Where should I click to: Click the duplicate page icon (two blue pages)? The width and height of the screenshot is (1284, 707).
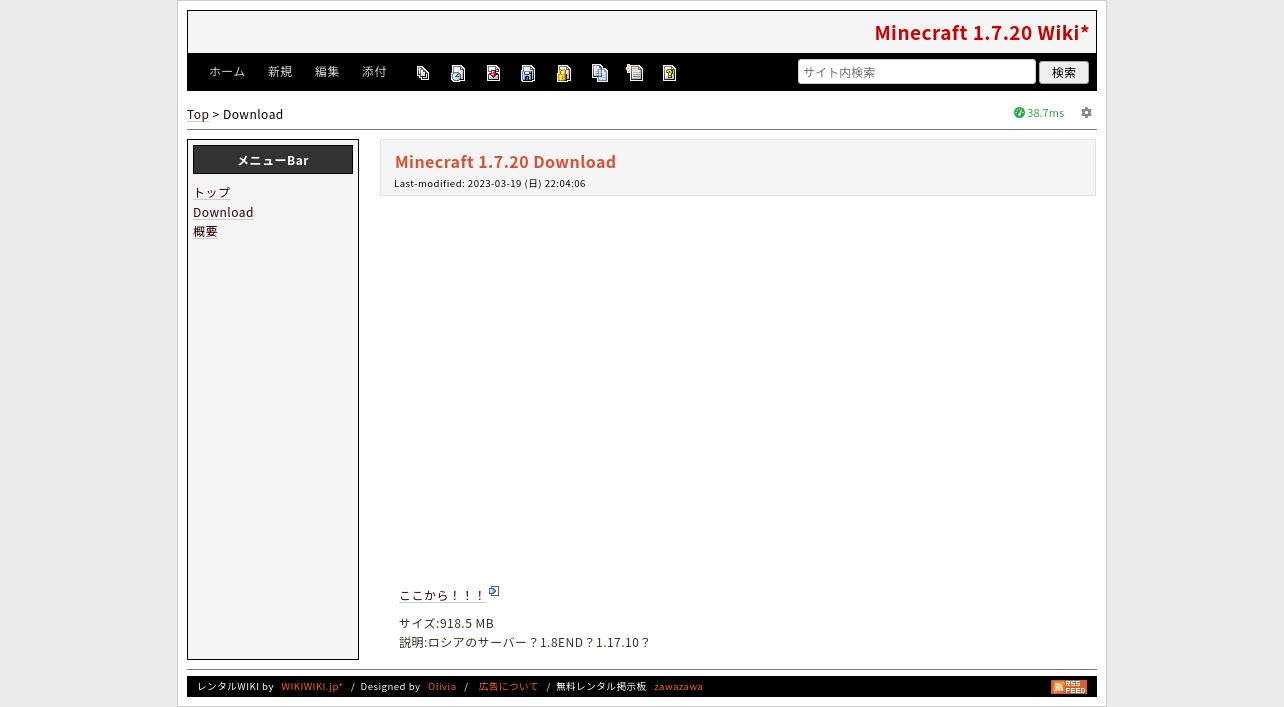[600, 72]
